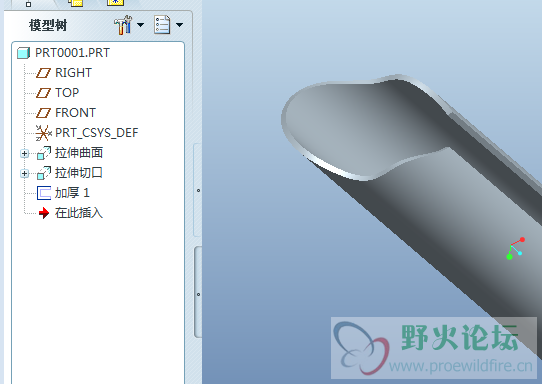Viewport: 542px width, 384px height.
Task: Expand the 拉伸曲面 feature node
Action: coord(25,153)
